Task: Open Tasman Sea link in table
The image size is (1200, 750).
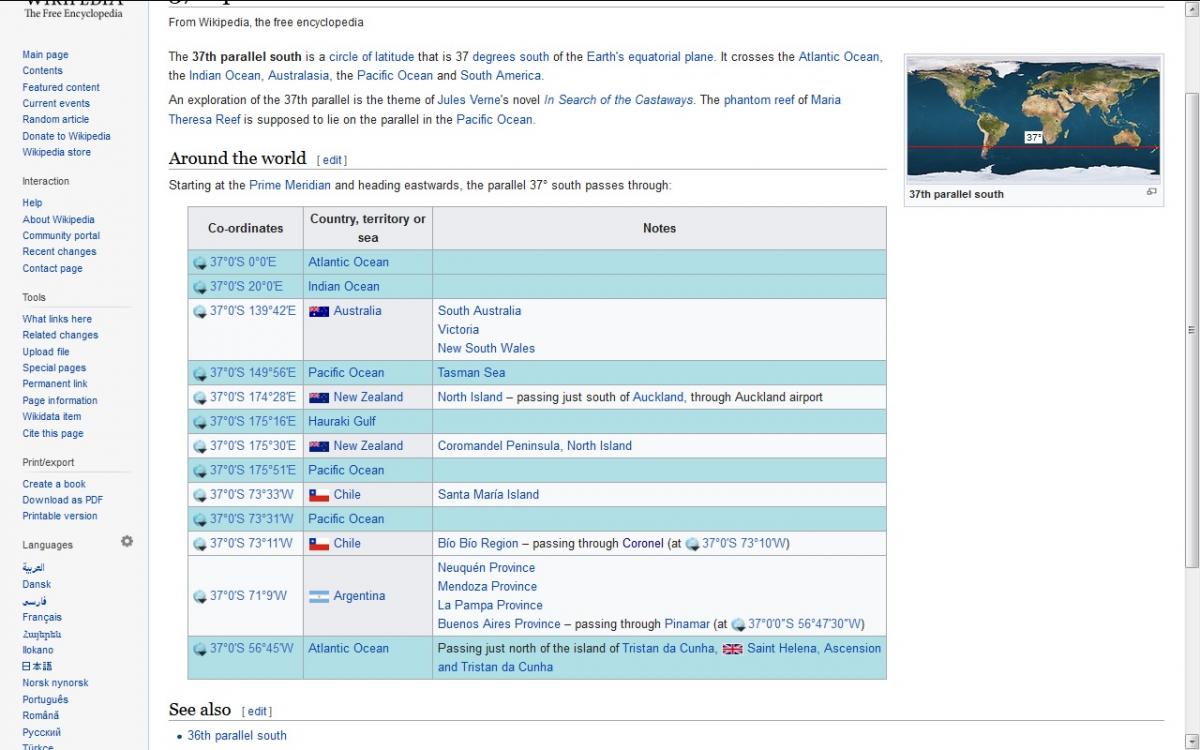Action: (x=471, y=373)
